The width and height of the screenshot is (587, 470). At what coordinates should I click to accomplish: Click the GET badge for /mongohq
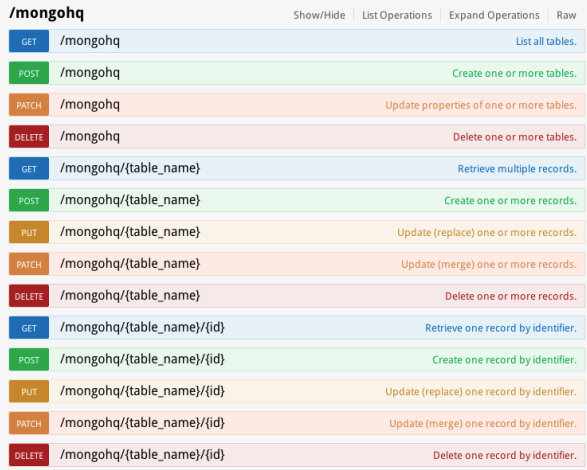point(29,41)
